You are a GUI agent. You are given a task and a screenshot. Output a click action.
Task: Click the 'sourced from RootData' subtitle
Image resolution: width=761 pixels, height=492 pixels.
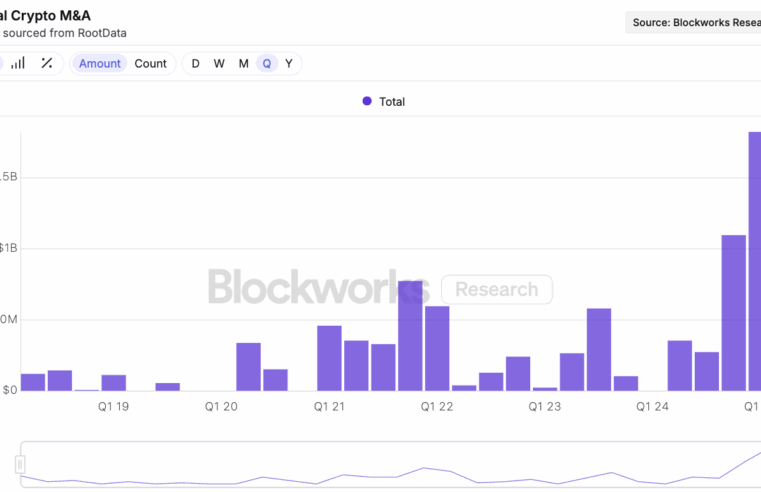point(64,33)
